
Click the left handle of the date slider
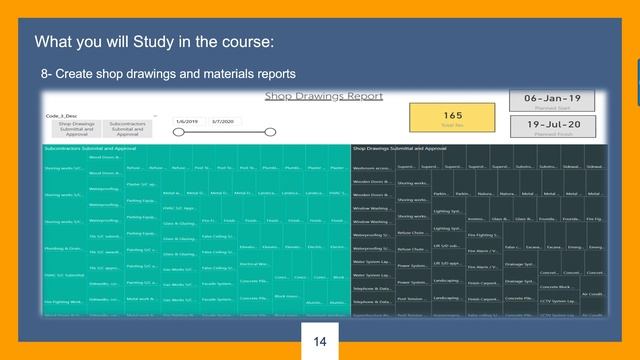tap(178, 132)
